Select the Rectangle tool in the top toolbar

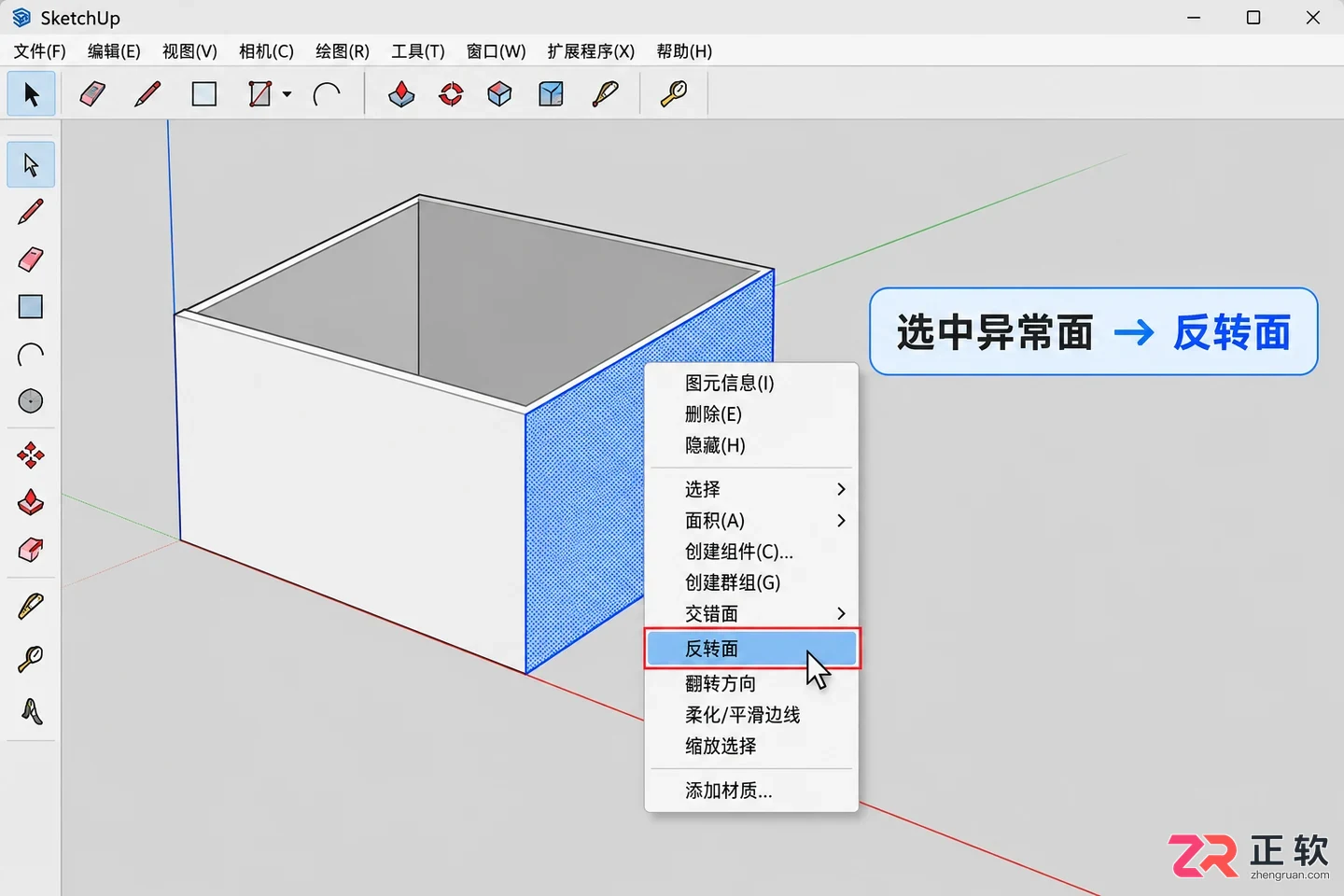204,94
